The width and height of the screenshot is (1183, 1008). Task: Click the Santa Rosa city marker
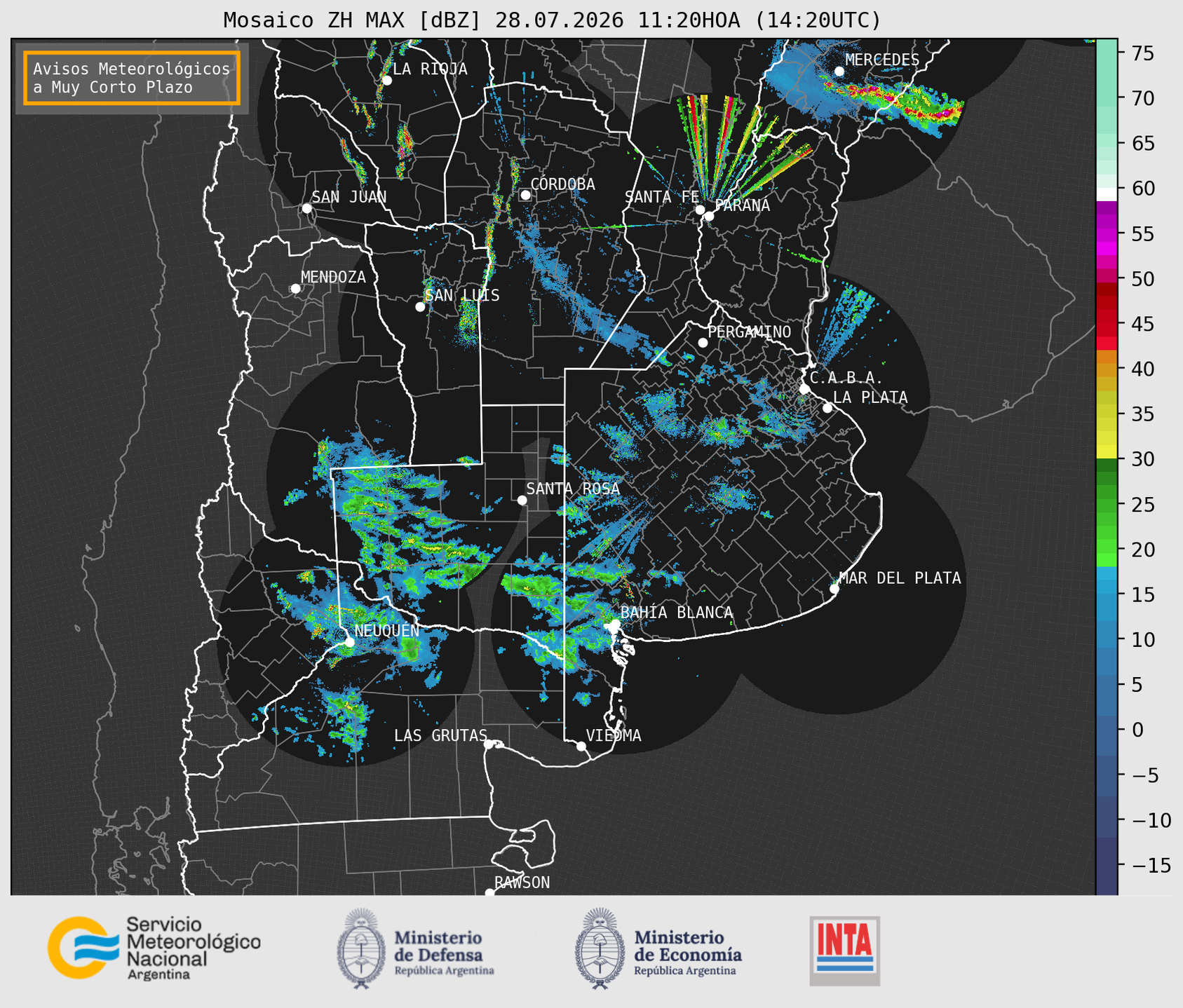522,500
